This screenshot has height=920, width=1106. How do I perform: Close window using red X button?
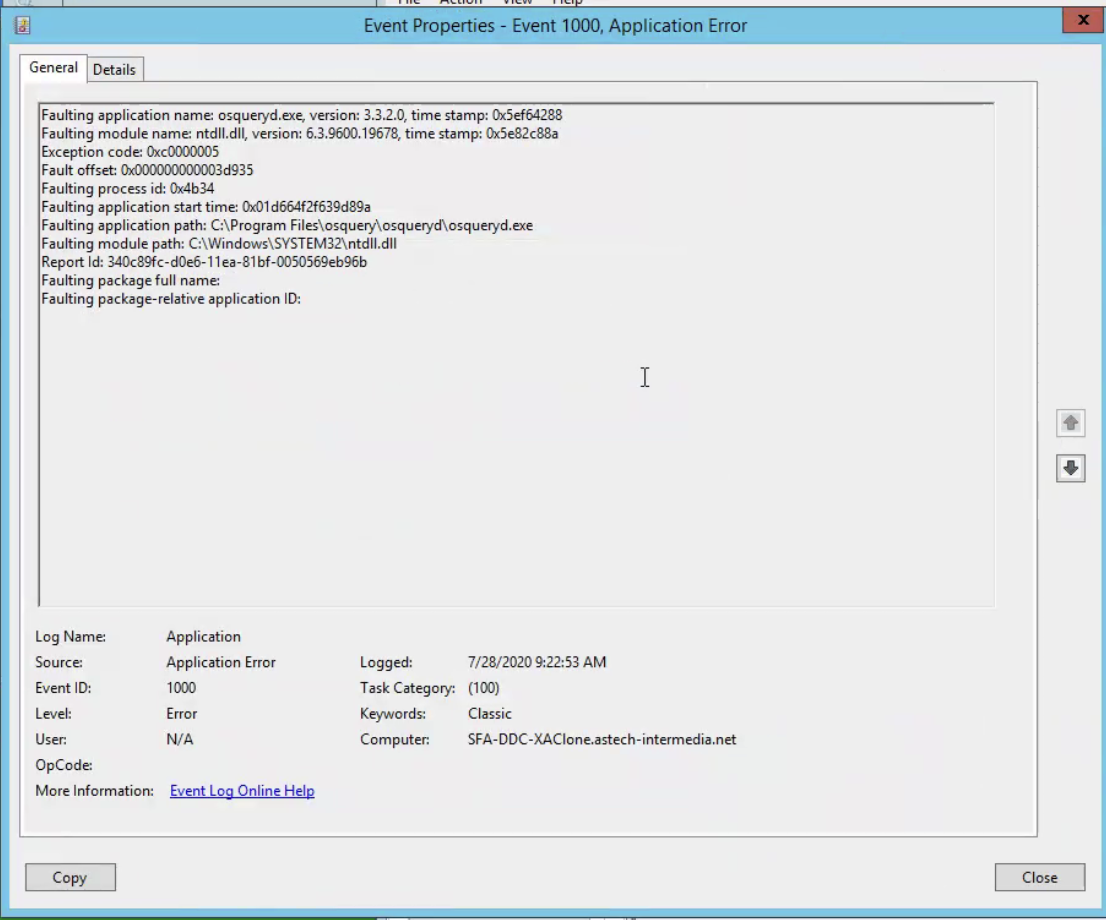click(1083, 20)
